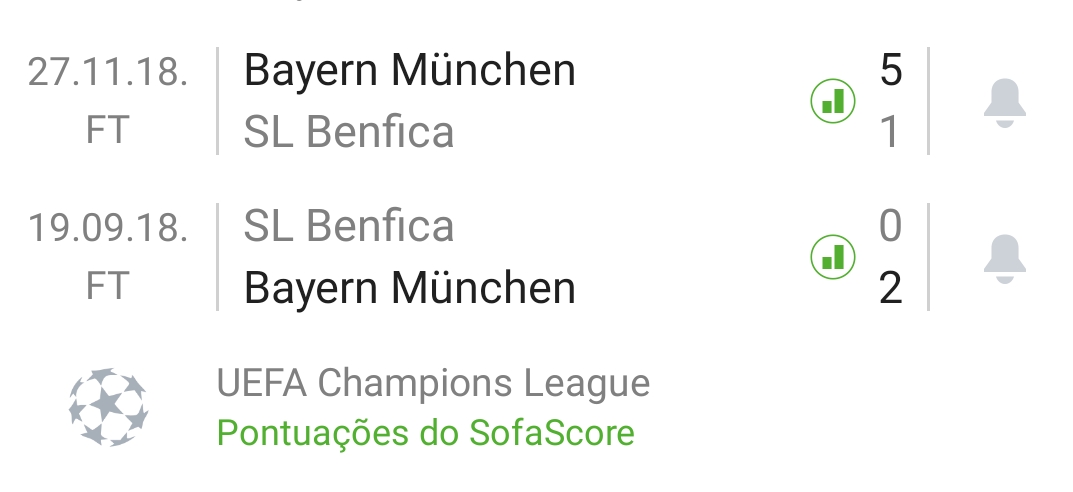This screenshot has width=1073, height=492.
Task: Open statistics icon for 27.11.18 match
Action: coord(833,101)
